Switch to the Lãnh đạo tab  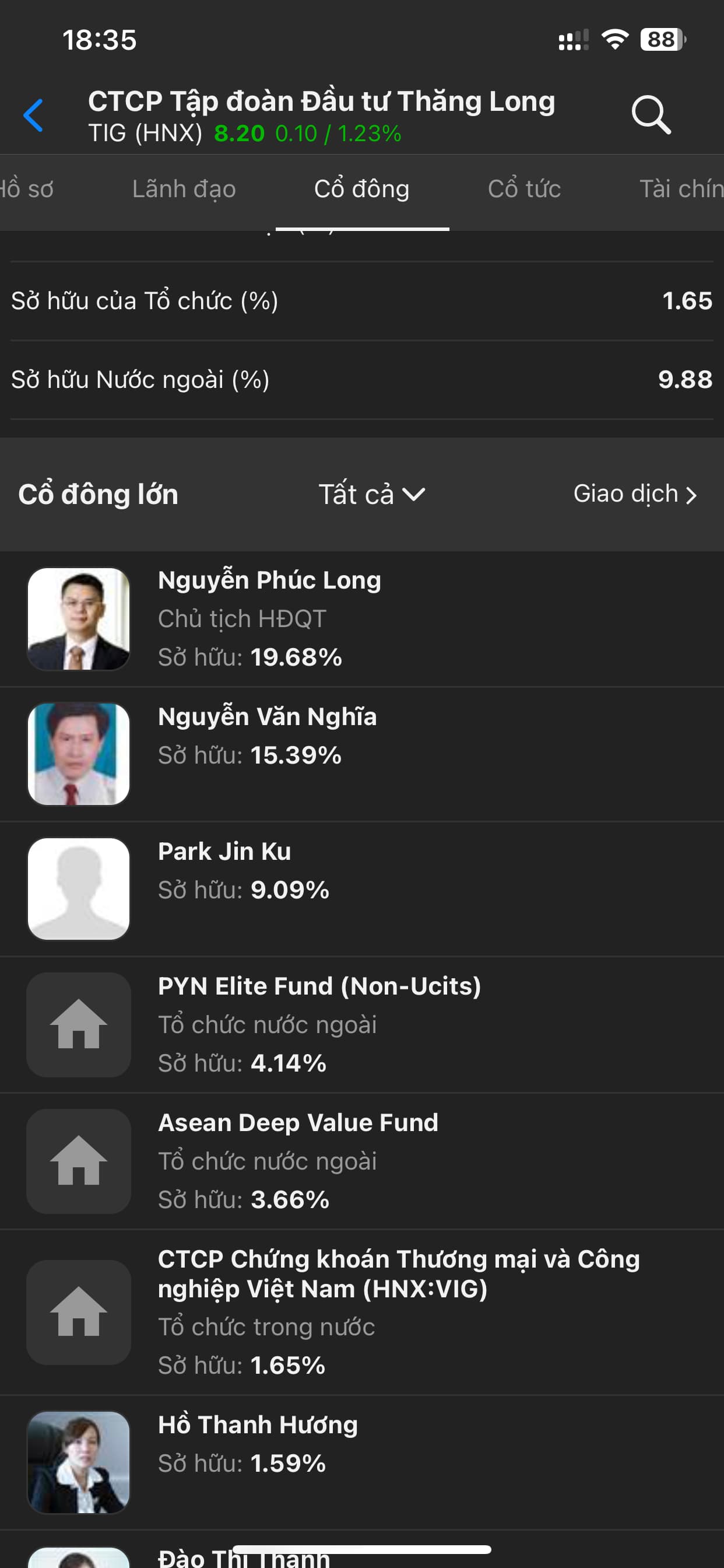pos(184,190)
